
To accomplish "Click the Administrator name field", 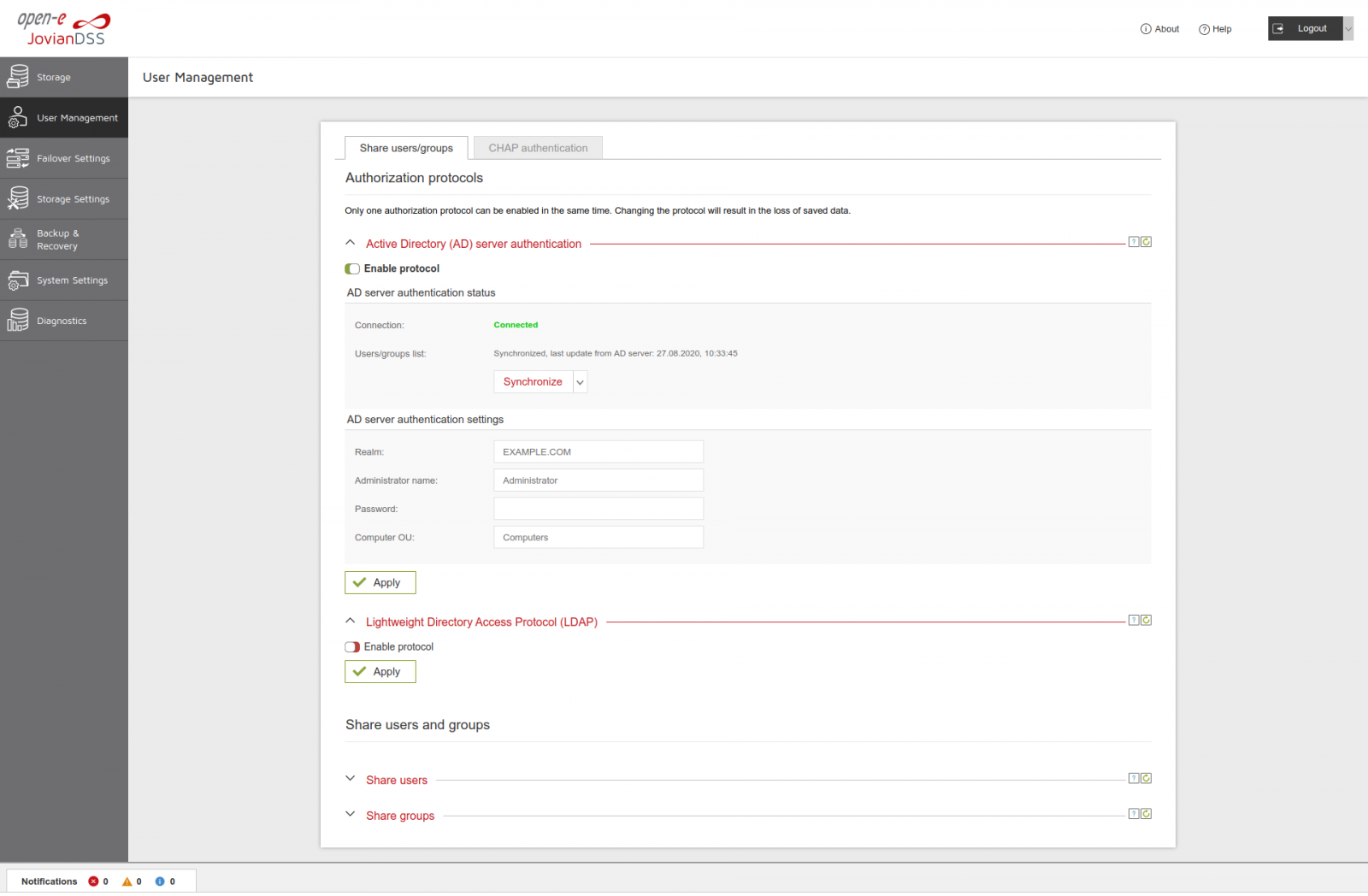I will [x=598, y=480].
